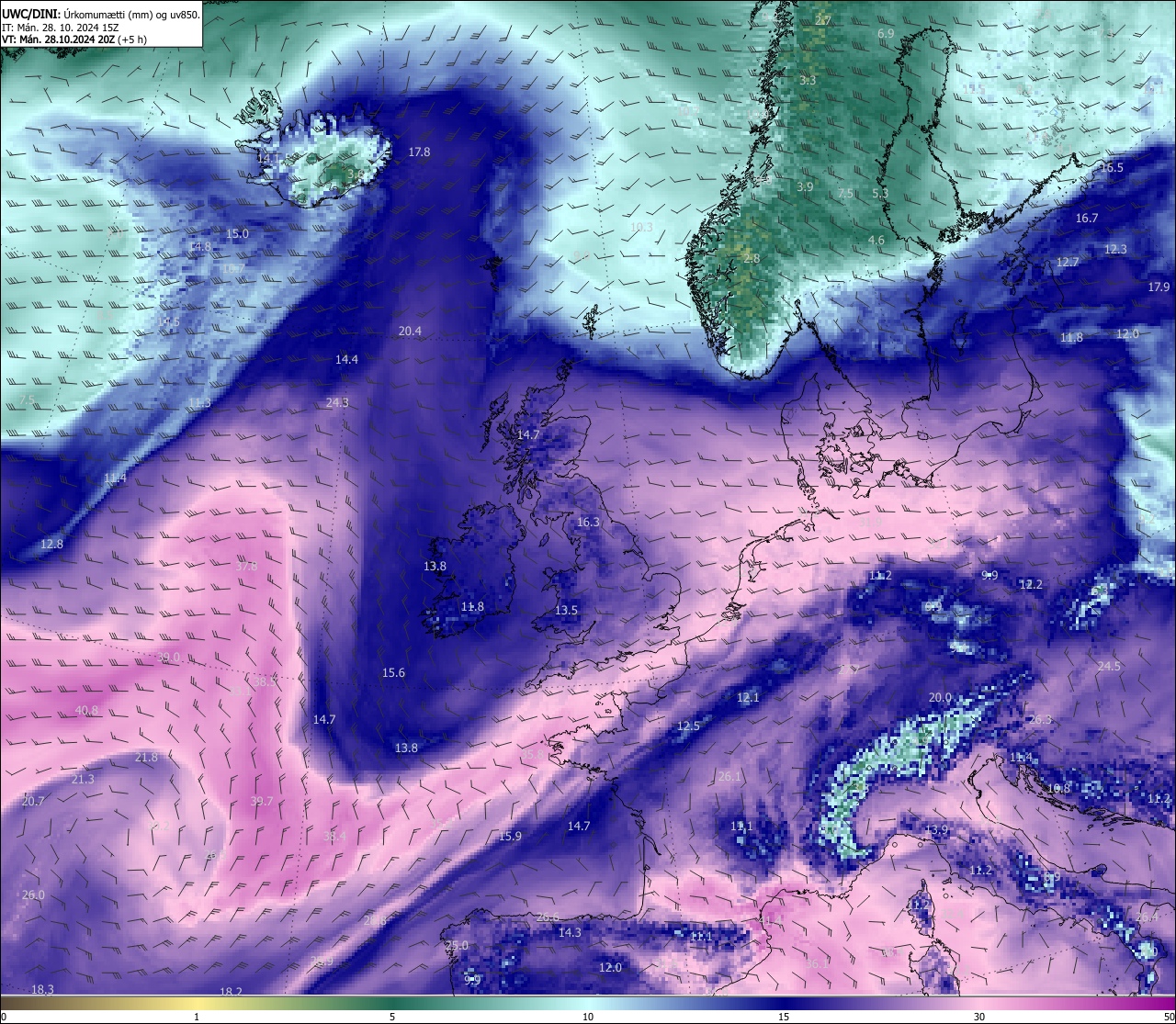
Task: Select the 10.8 value near the Adriatic
Action: tap(1059, 788)
